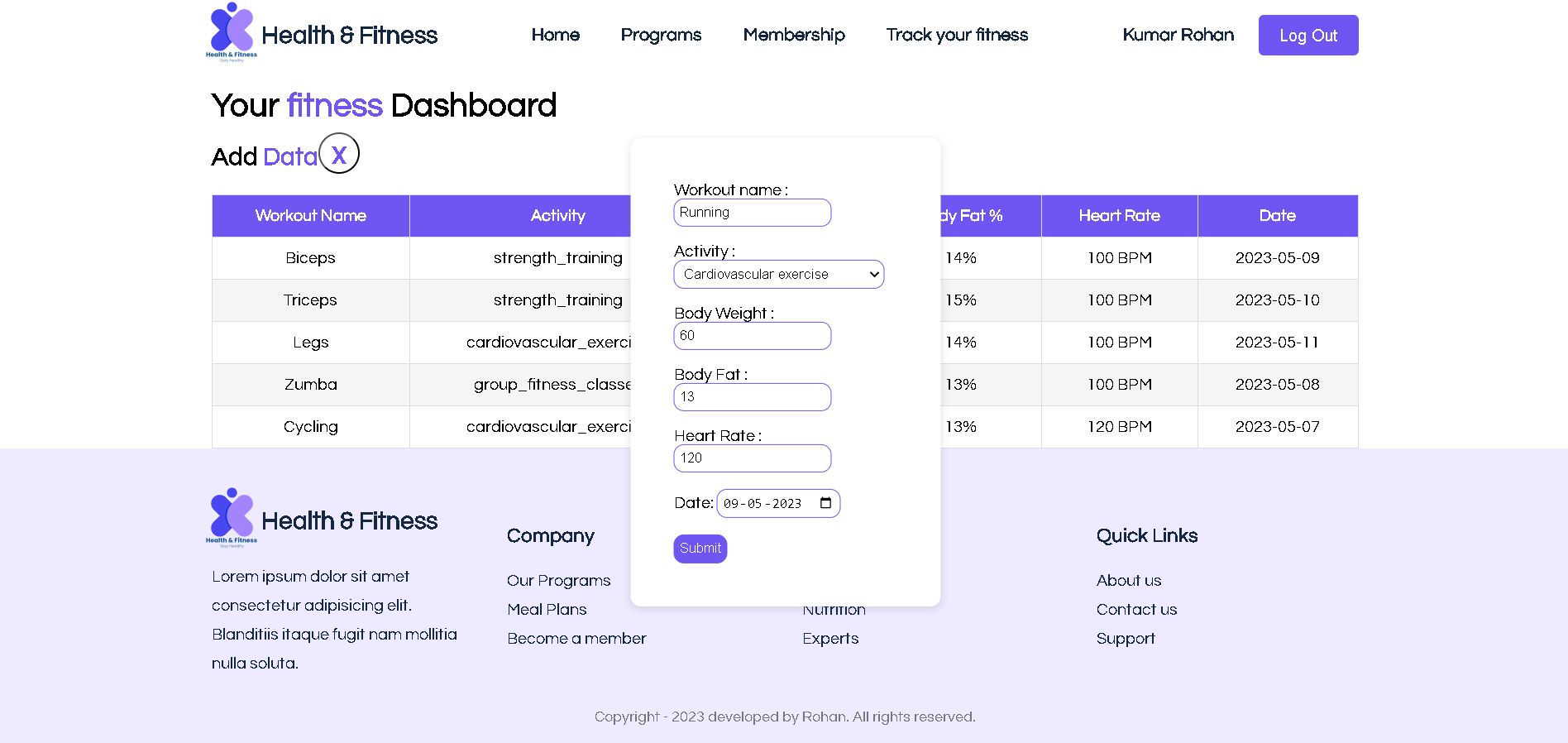Click the Workout Name column header
The width and height of the screenshot is (1568, 743).
click(311, 216)
